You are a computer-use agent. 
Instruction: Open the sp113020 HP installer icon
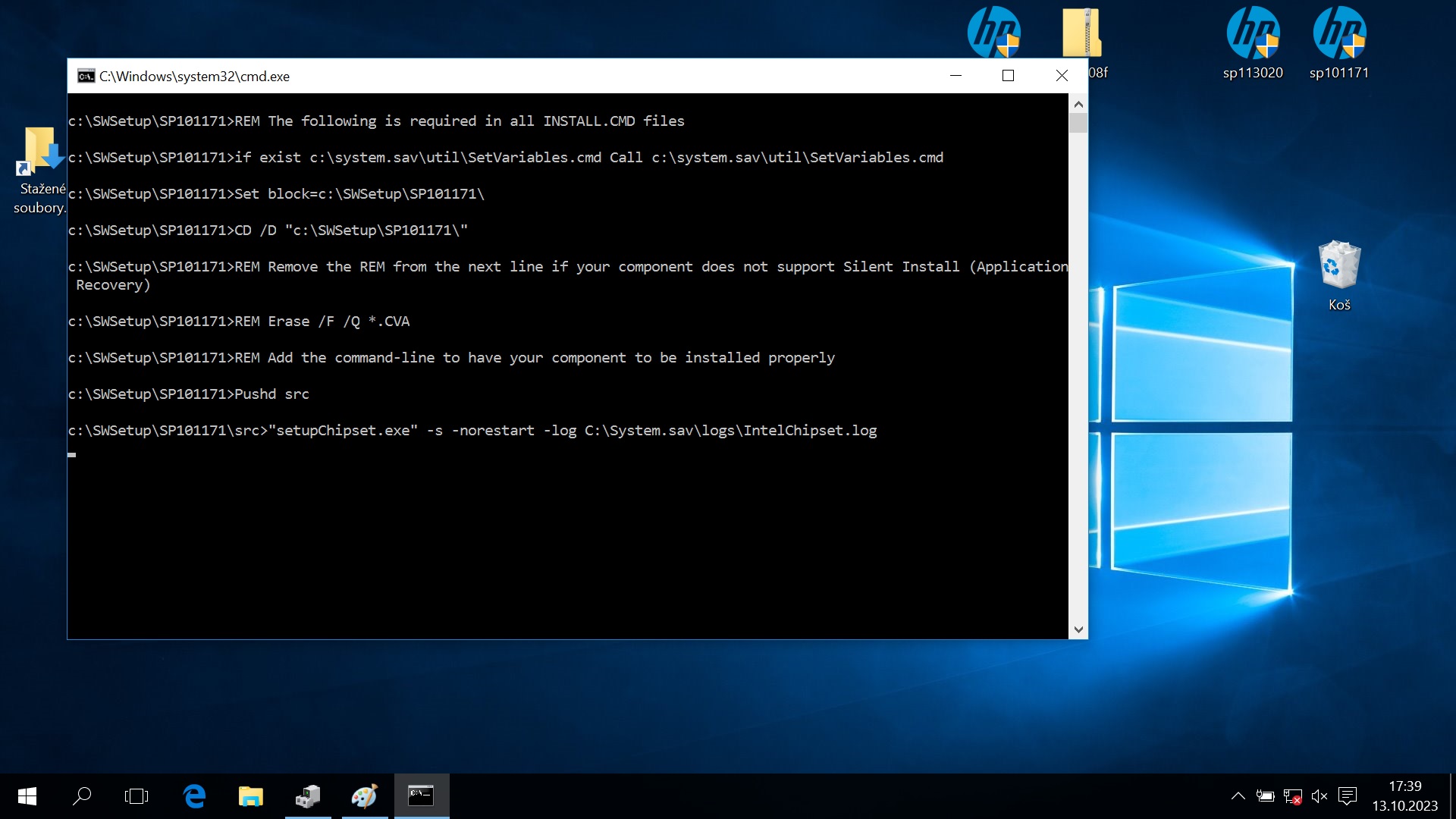1253,34
